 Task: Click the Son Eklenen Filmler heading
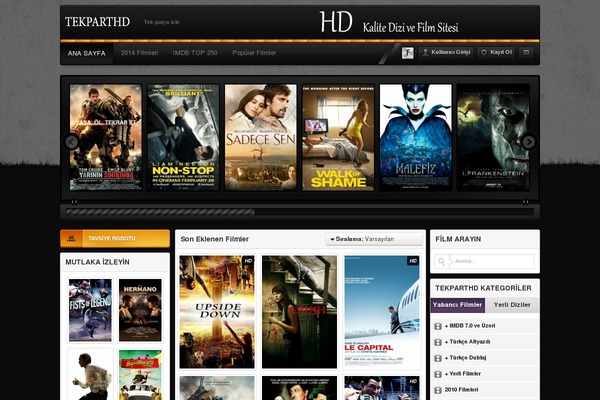point(215,239)
